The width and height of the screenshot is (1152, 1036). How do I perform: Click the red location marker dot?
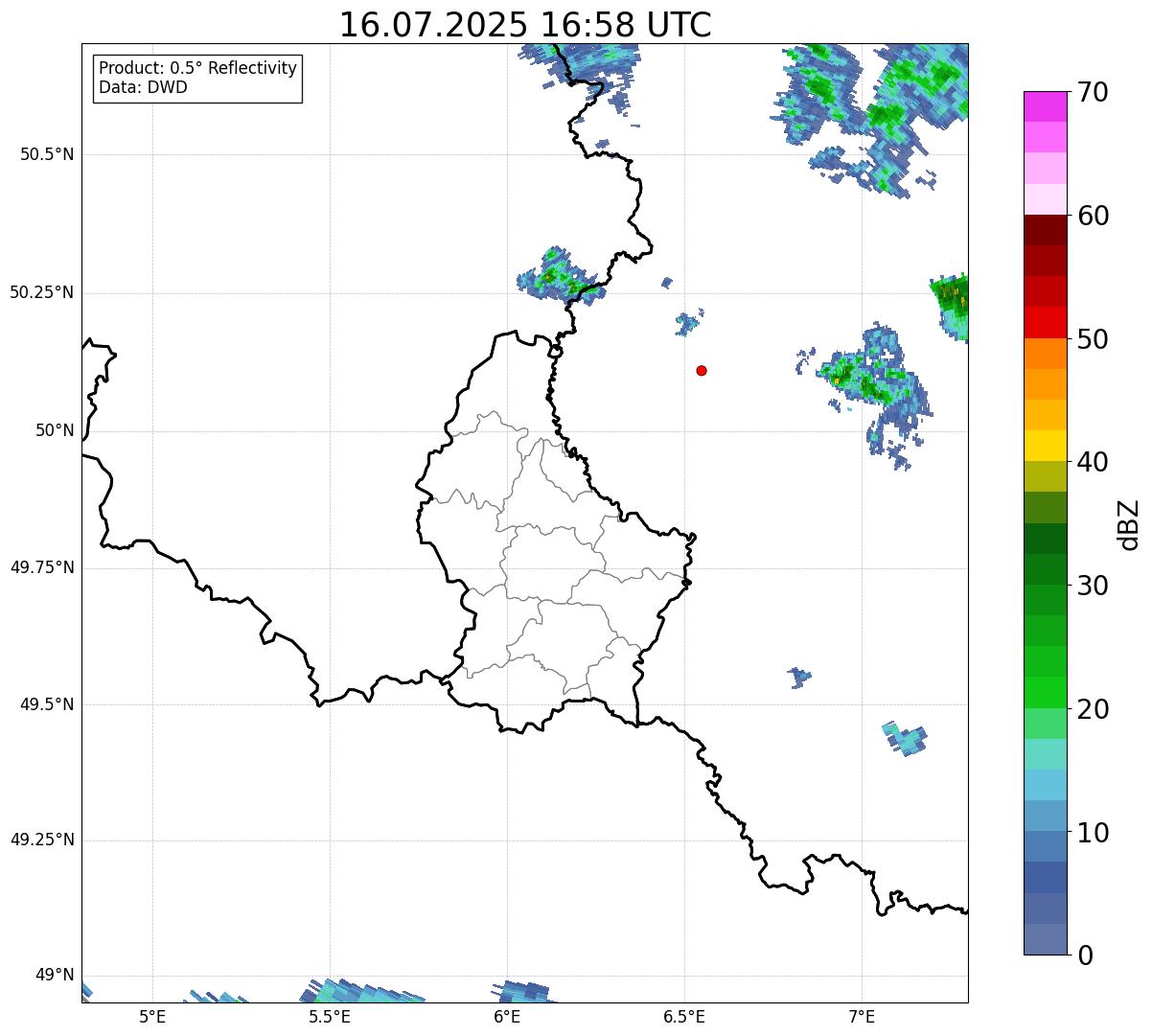pyautogui.click(x=702, y=370)
